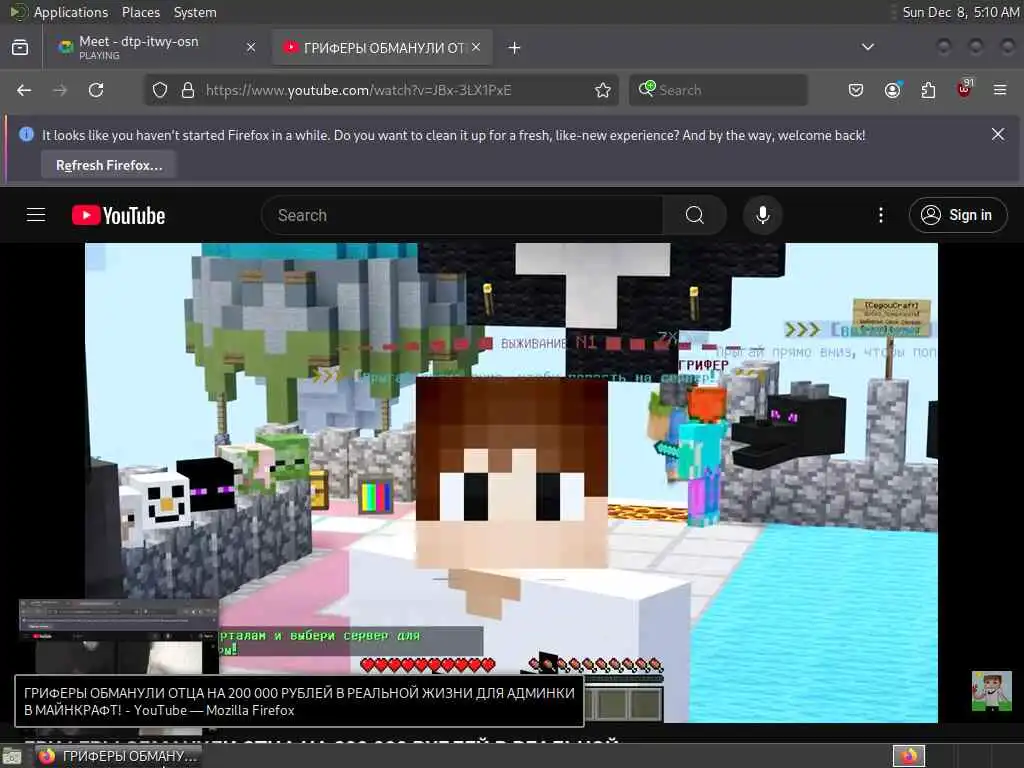Reload the current YouTube page

click(96, 90)
